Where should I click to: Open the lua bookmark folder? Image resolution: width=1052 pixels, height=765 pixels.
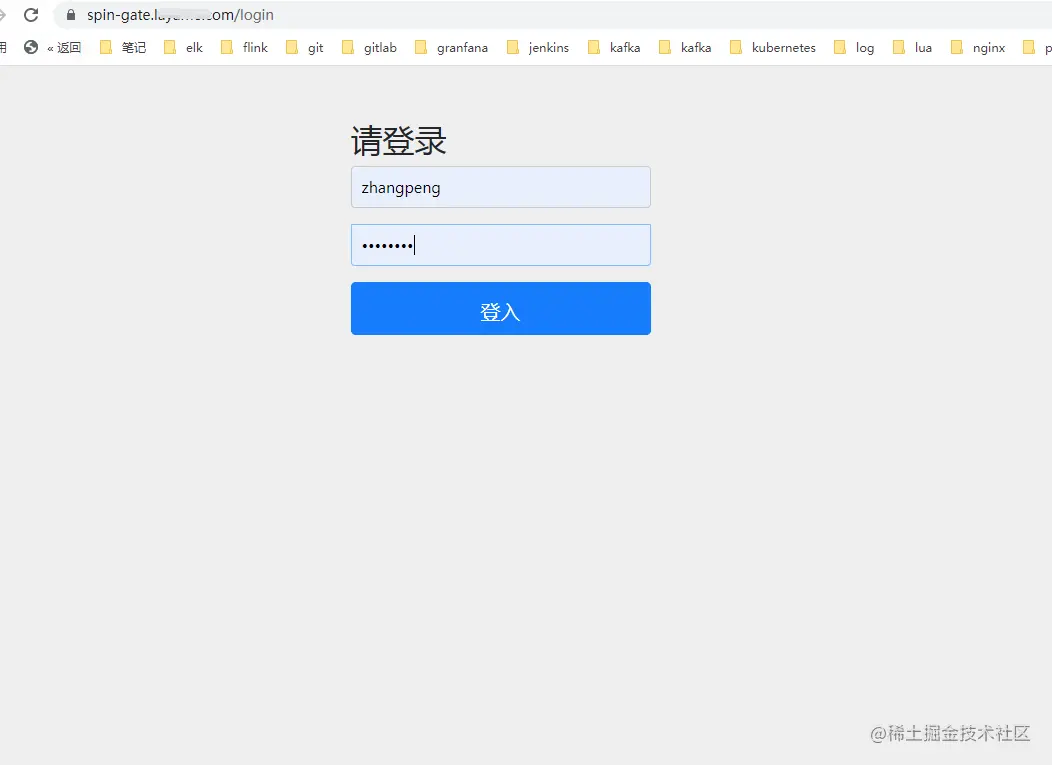[x=912, y=47]
